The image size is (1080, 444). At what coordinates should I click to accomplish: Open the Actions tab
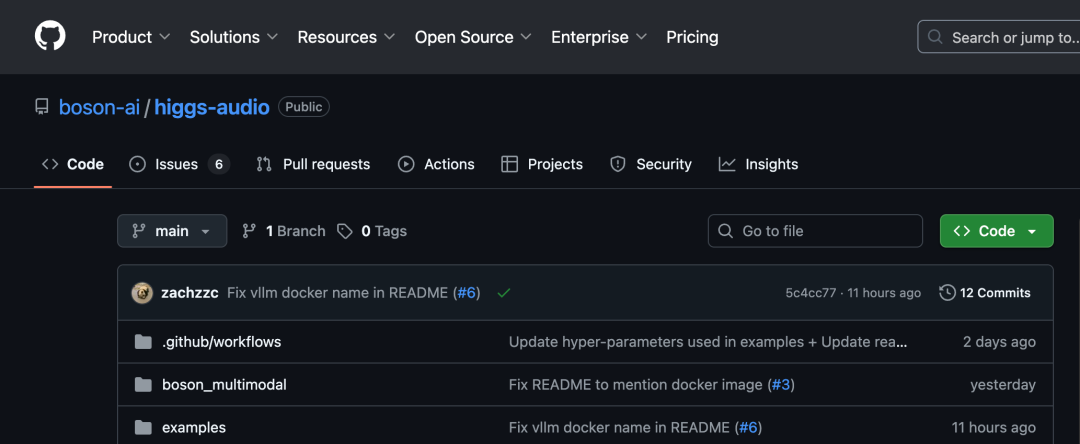[436, 164]
